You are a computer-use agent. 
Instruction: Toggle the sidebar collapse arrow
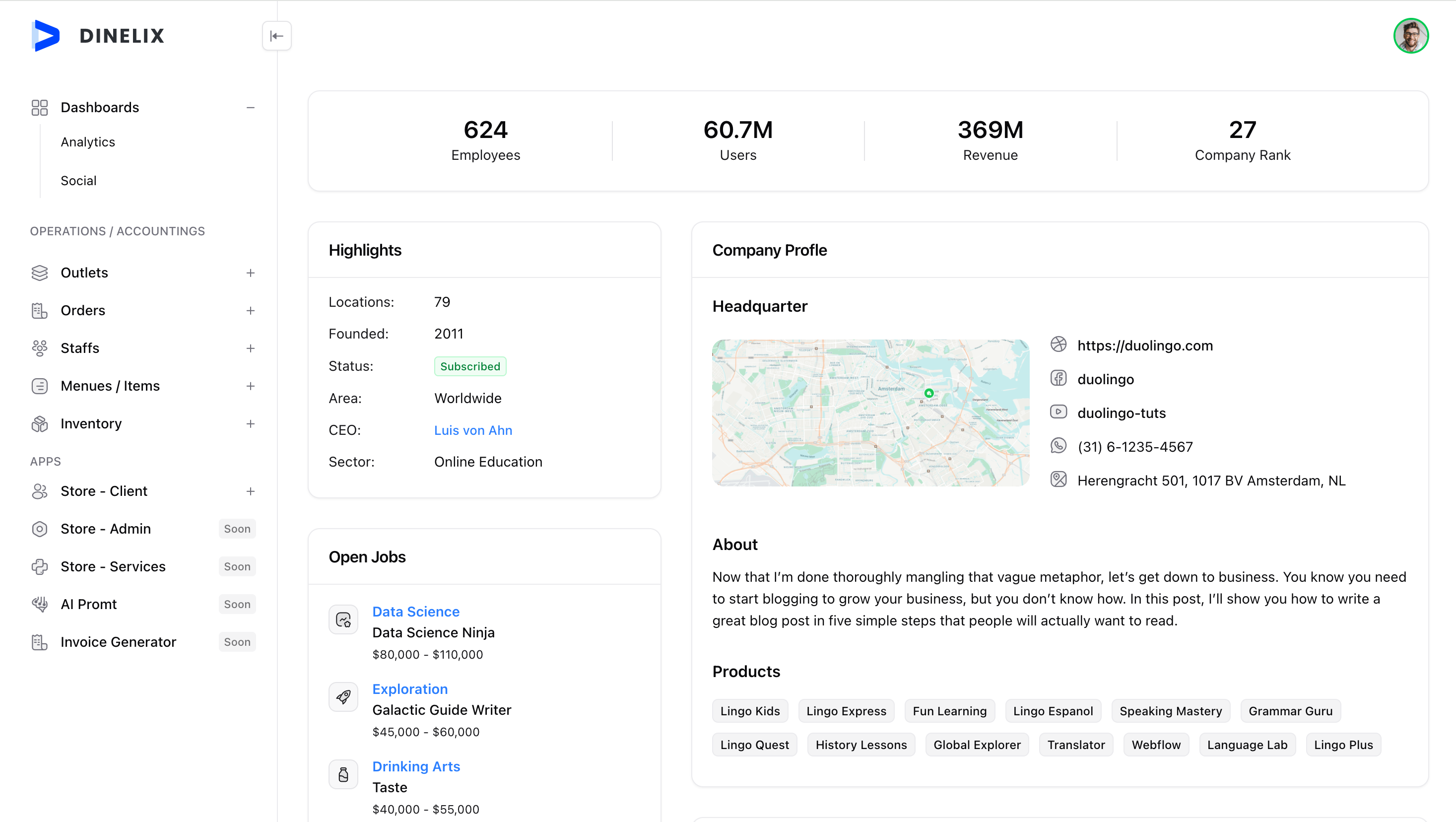(x=277, y=36)
